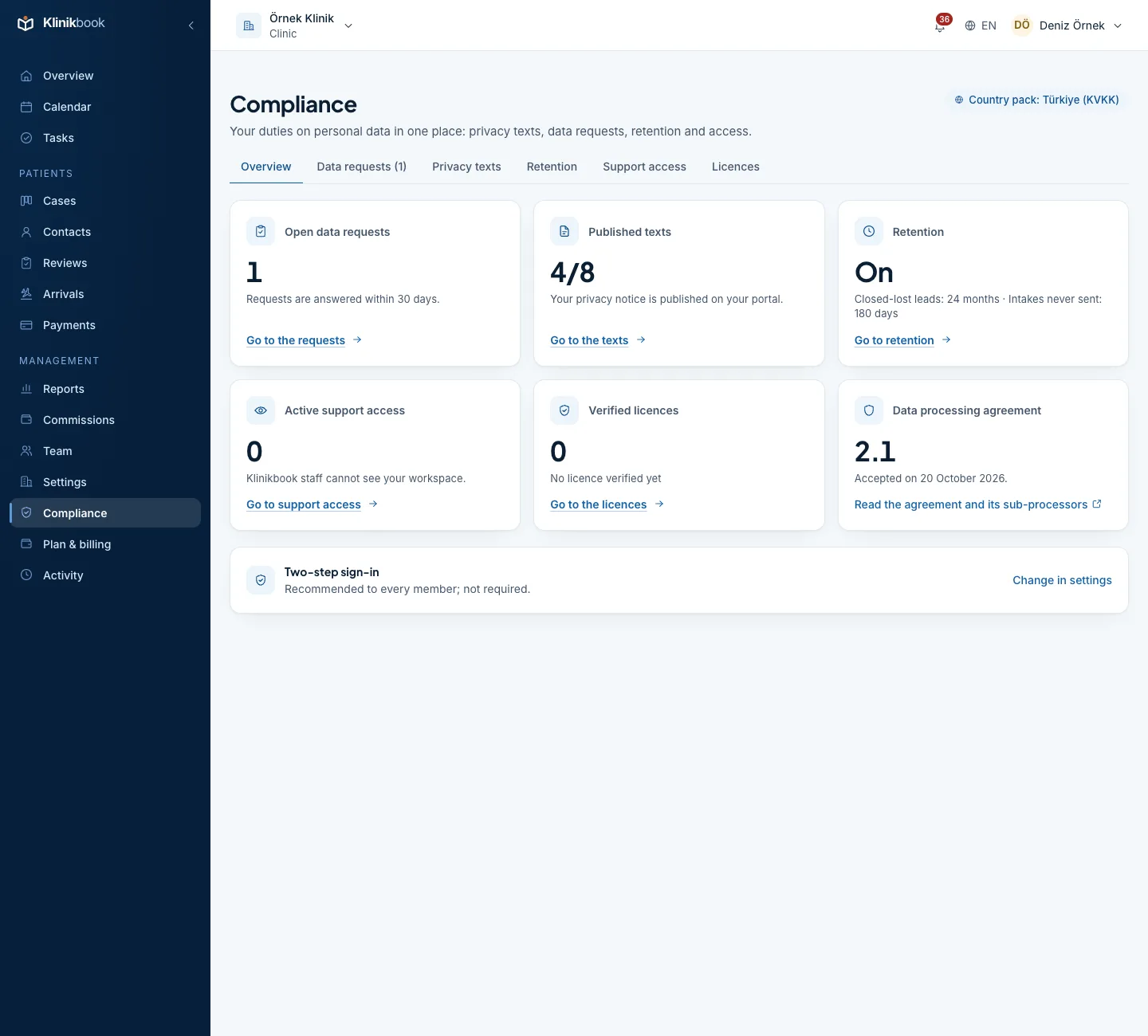Viewport: 1148px width, 1036px height.
Task: Click the Arrivals icon in sidebar
Action: pos(26,294)
